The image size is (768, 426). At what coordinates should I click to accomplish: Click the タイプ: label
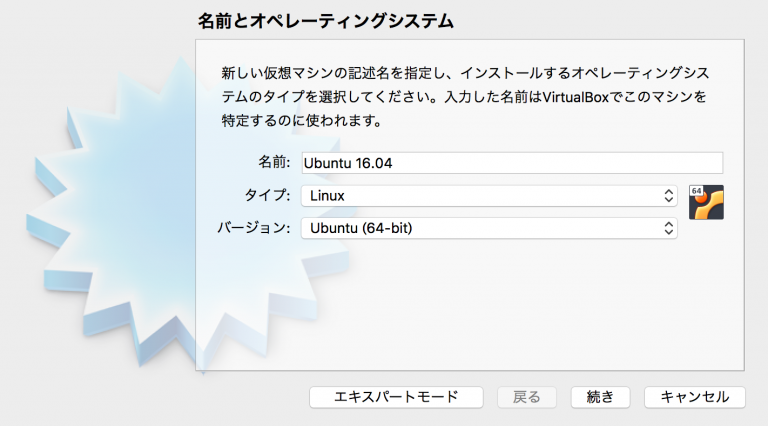(267, 195)
